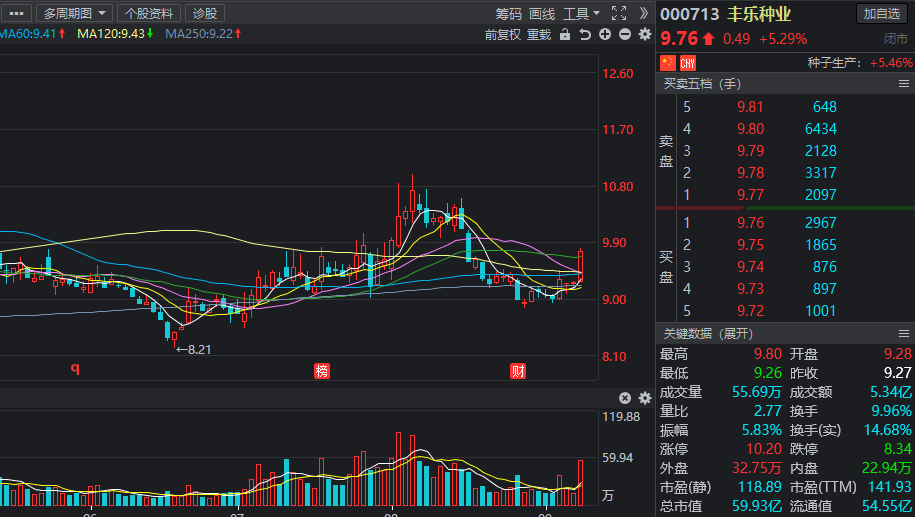Close the volume indicator panel

(x=625, y=398)
